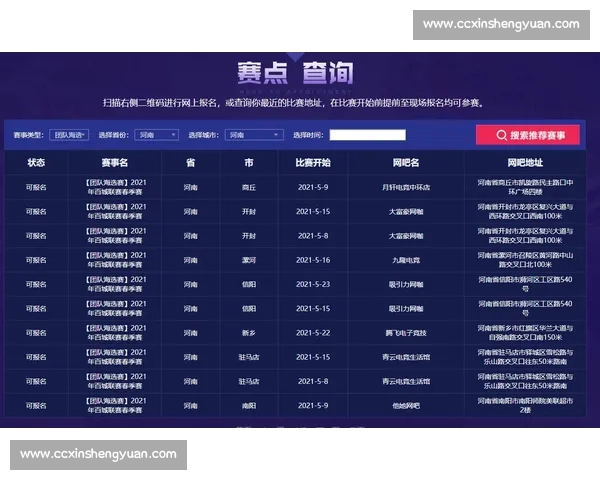Click the 状态 column header
Screen dimensions: 600x480
point(36,163)
